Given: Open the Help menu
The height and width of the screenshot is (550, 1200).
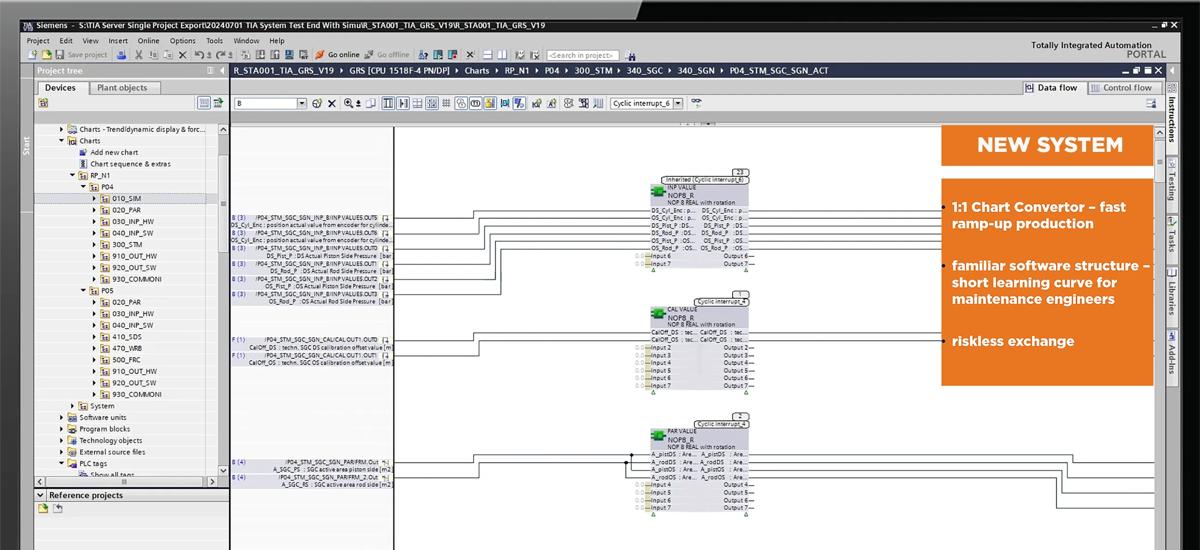Looking at the screenshot, I should pos(277,41).
